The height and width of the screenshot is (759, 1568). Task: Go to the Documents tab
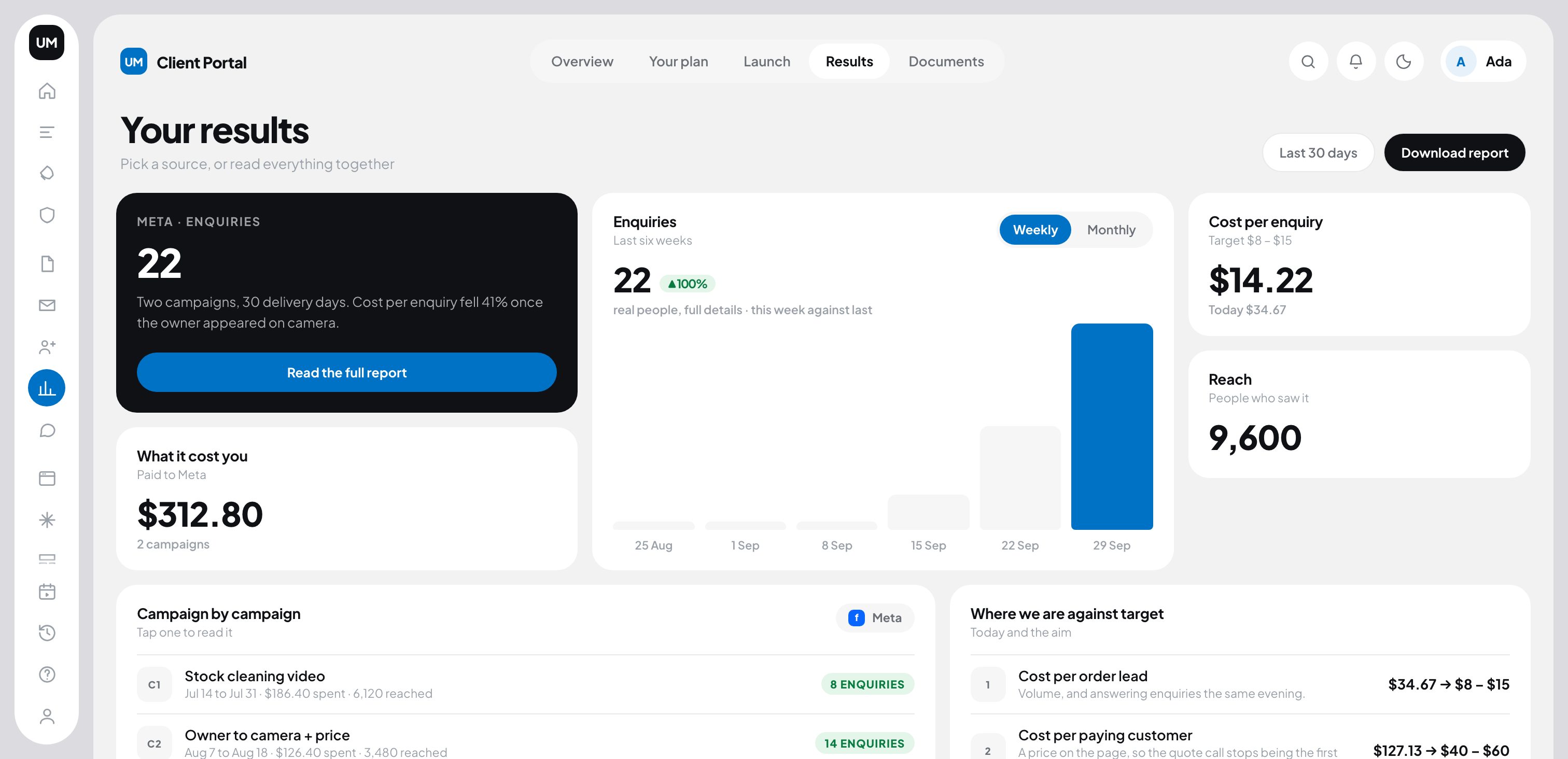click(946, 62)
